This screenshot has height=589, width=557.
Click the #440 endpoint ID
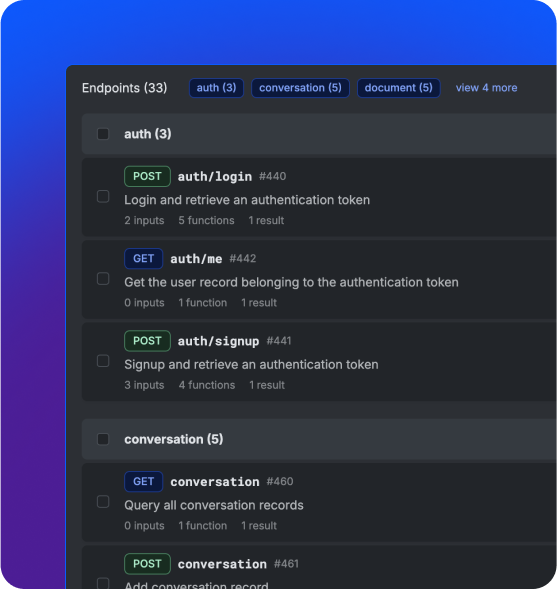click(x=272, y=177)
